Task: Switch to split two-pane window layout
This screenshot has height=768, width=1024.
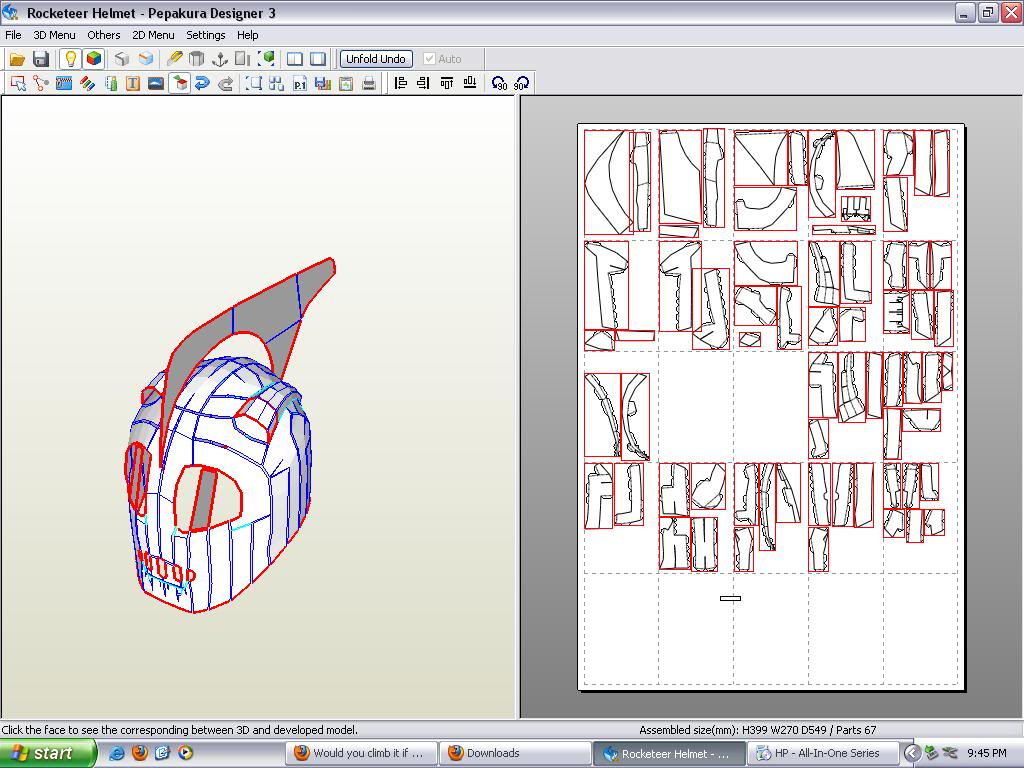Action: pyautogui.click(x=295, y=59)
